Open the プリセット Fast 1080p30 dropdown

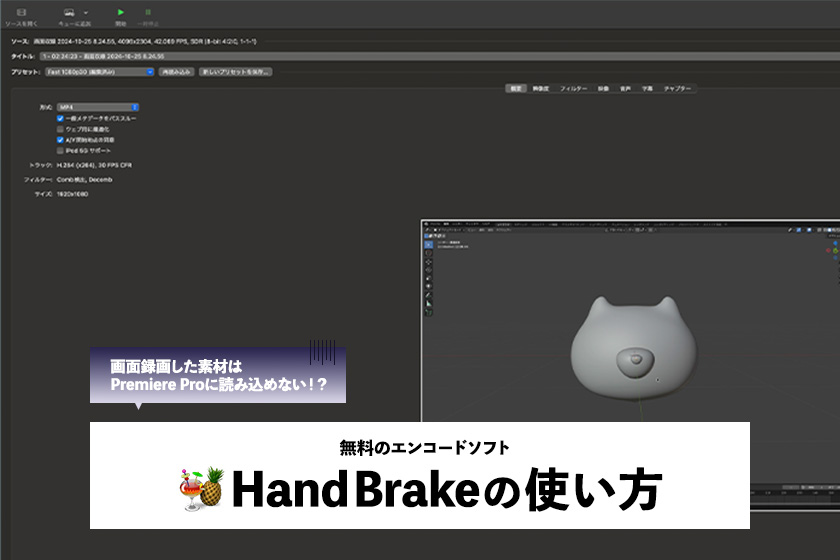pyautogui.click(x=100, y=72)
